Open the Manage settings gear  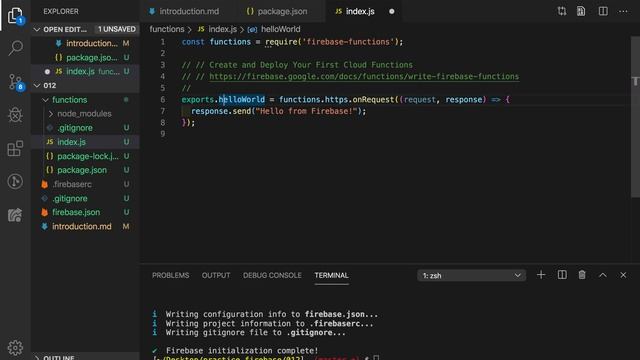16,347
